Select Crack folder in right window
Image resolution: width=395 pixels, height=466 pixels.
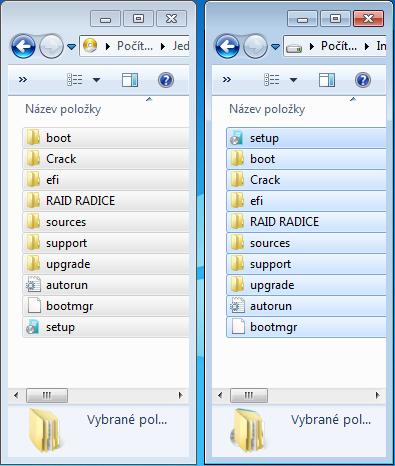[x=306, y=180]
